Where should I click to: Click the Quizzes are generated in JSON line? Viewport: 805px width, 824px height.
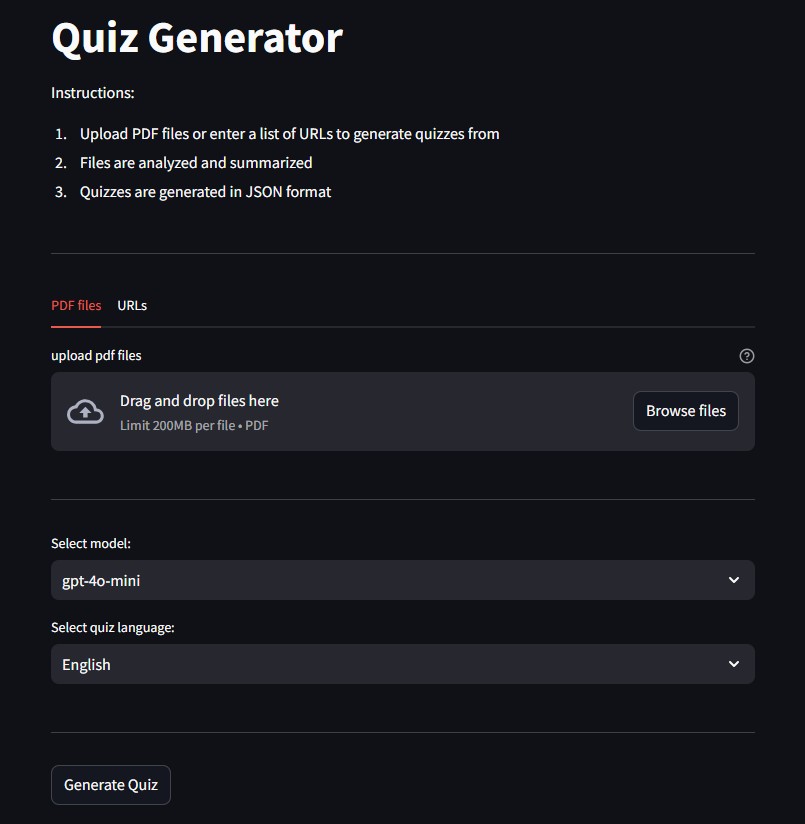click(x=205, y=192)
